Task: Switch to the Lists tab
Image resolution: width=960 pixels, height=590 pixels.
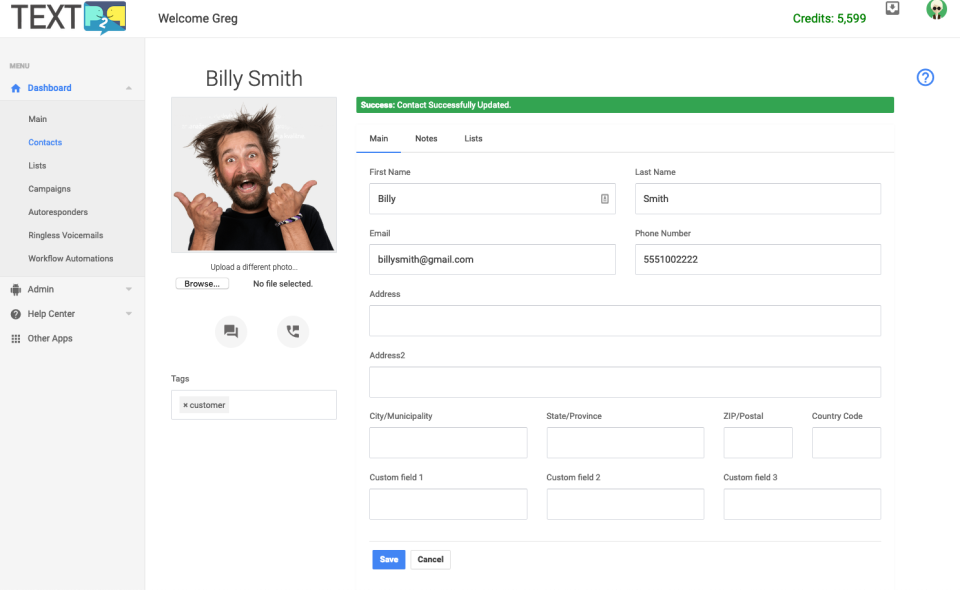Action: point(473,138)
